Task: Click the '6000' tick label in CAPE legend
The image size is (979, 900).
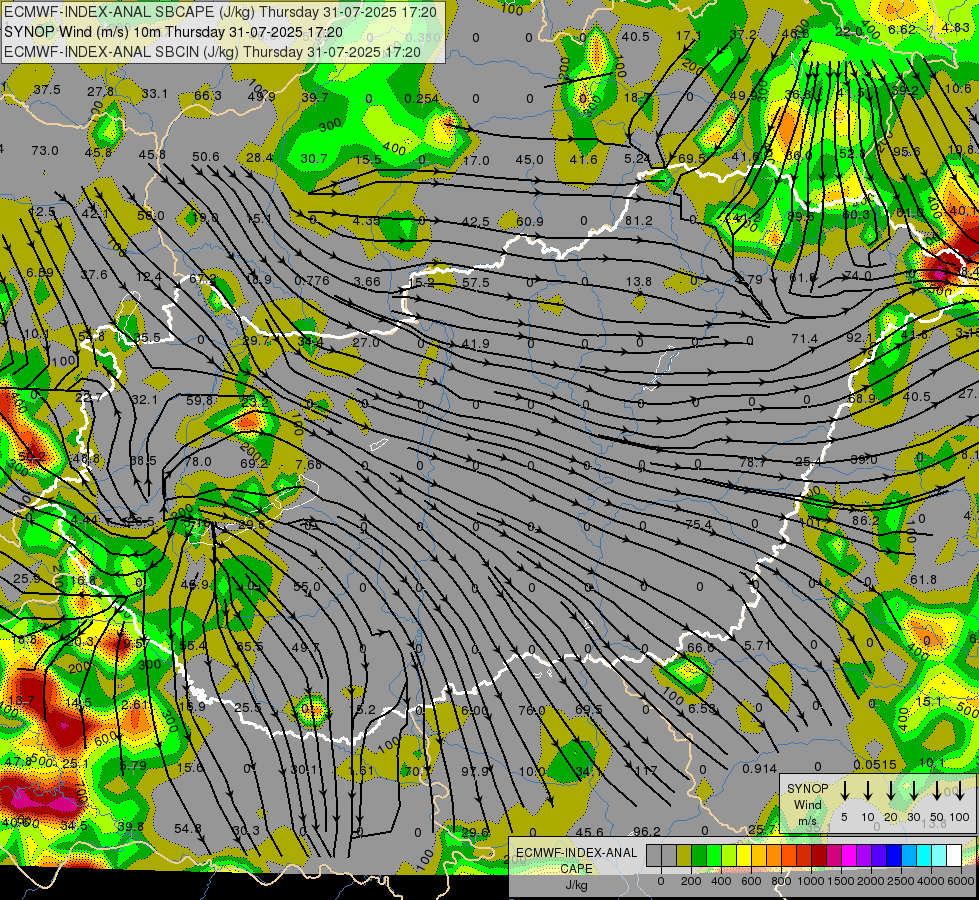Action: (961, 881)
